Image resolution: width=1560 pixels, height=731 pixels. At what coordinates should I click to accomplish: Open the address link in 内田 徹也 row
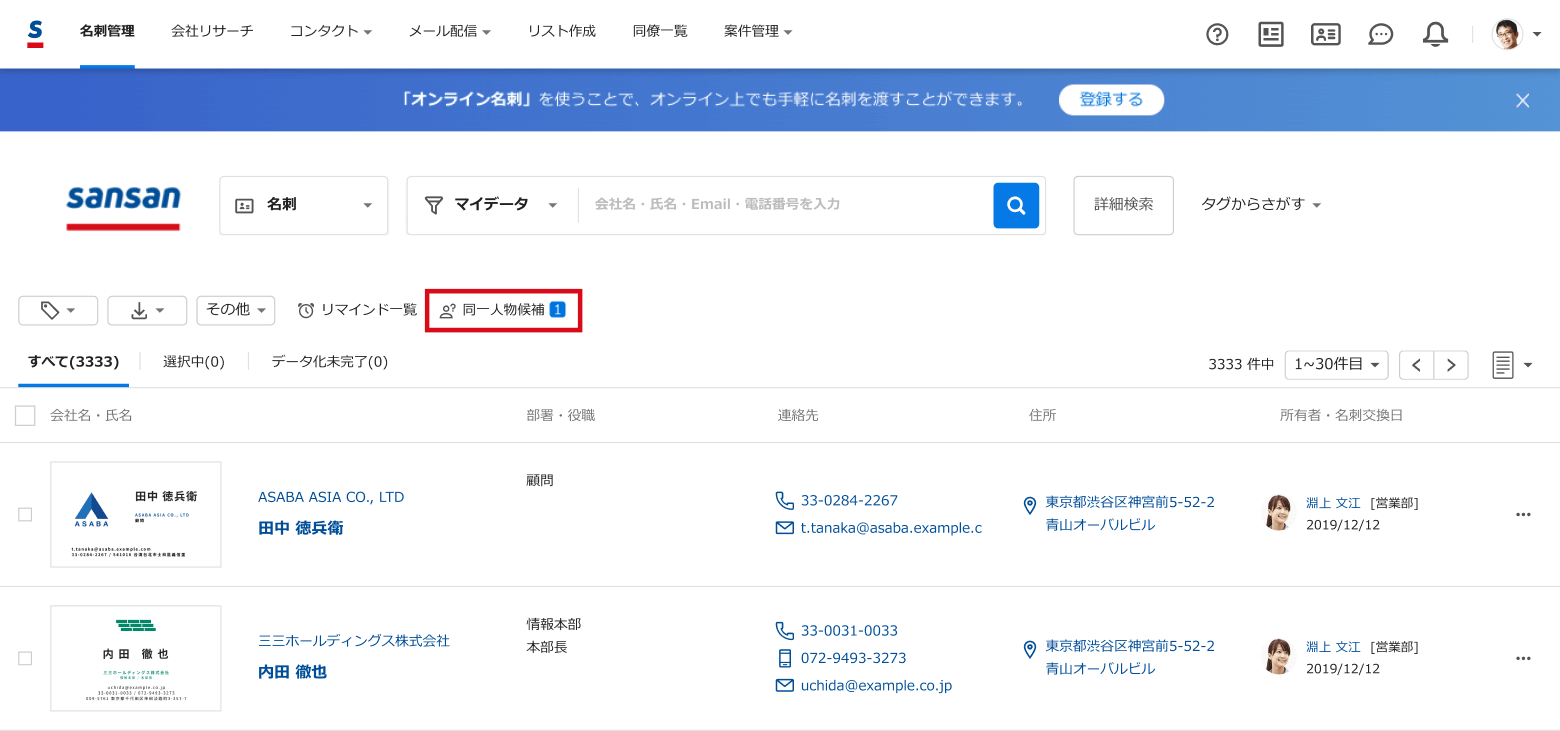coord(1130,657)
